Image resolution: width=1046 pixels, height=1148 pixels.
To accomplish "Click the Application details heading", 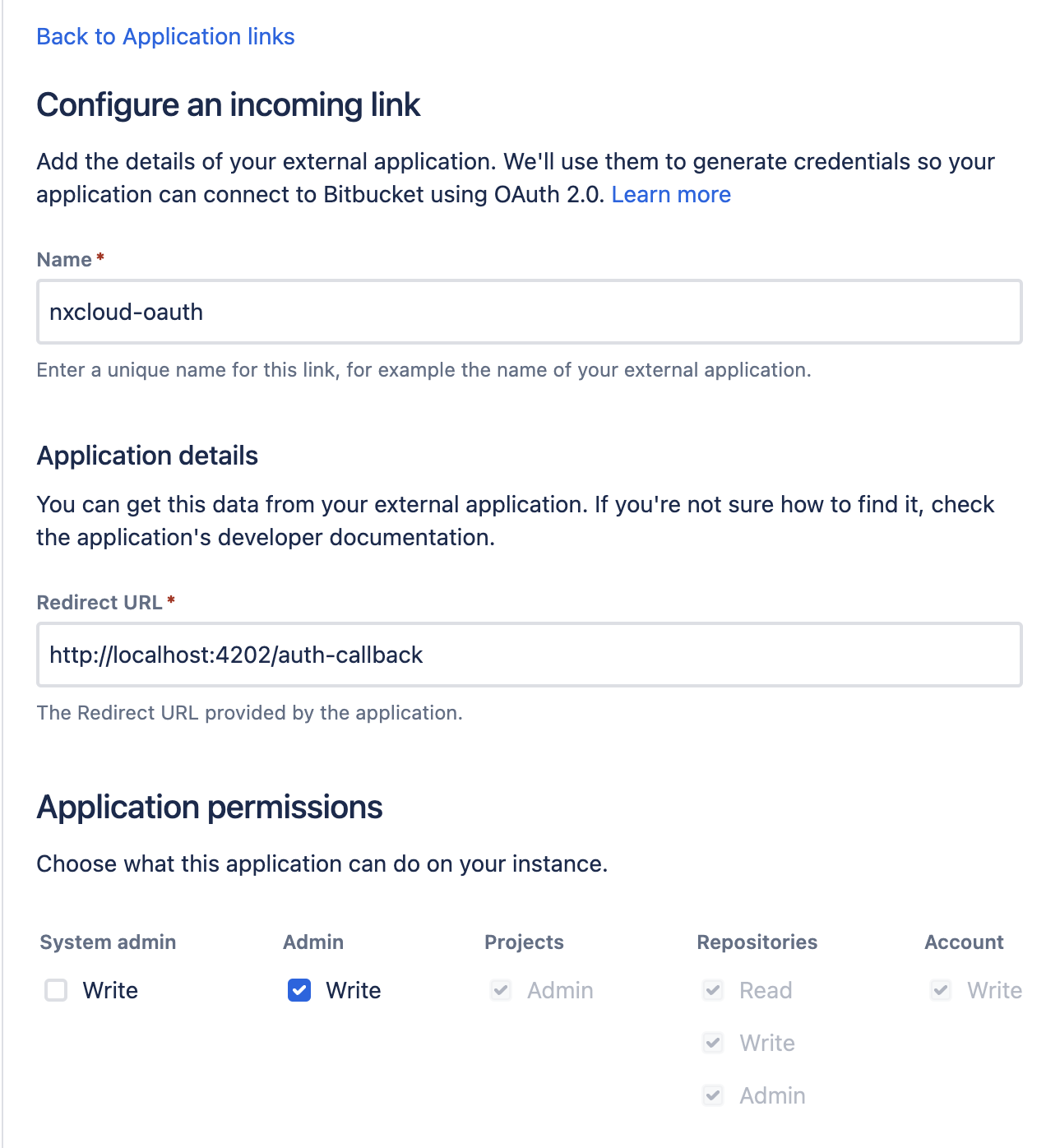I will coord(147,456).
